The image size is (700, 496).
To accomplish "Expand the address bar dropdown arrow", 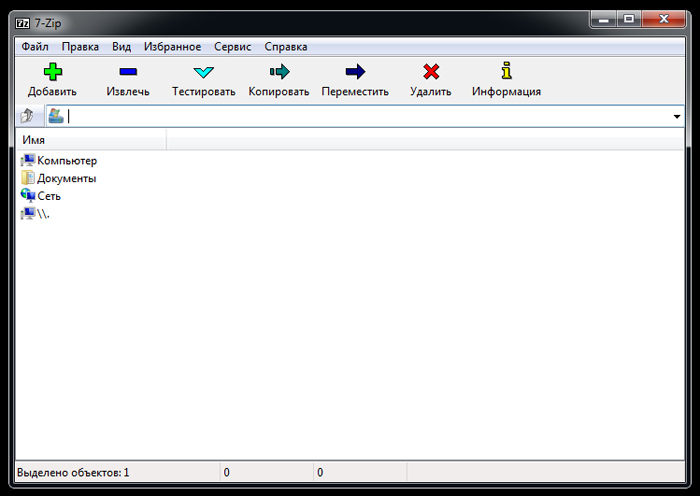I will pos(677,117).
